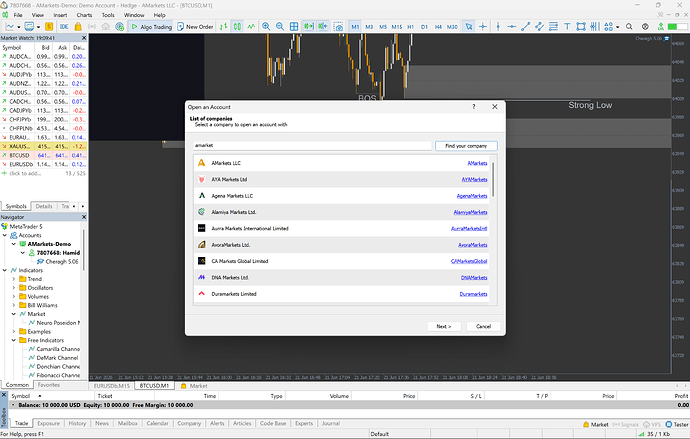The image size is (690, 439).
Task: Open new chart dropdown arrow
Action: [18, 27]
